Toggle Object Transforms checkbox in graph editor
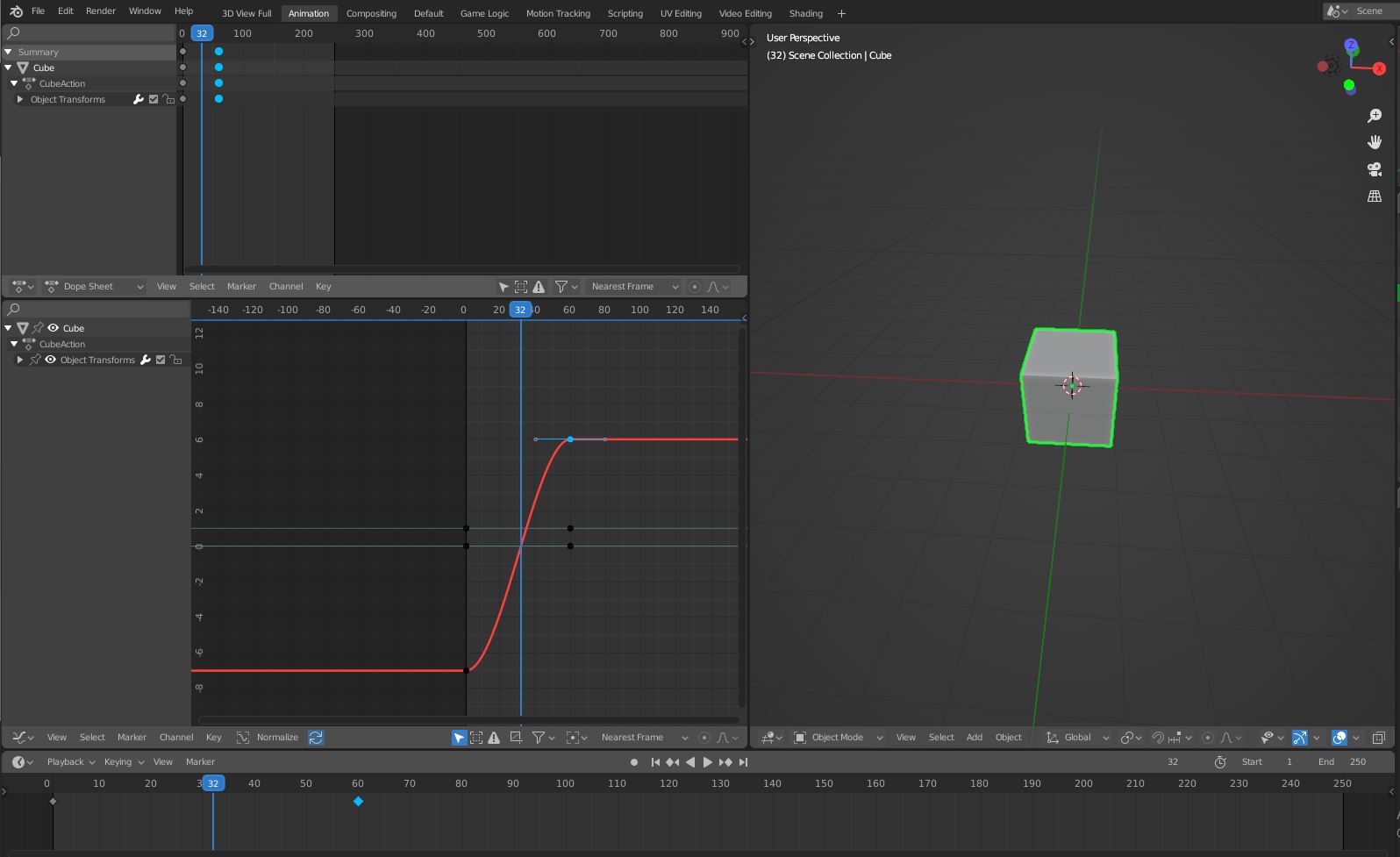The height and width of the screenshot is (857, 1400). [161, 360]
